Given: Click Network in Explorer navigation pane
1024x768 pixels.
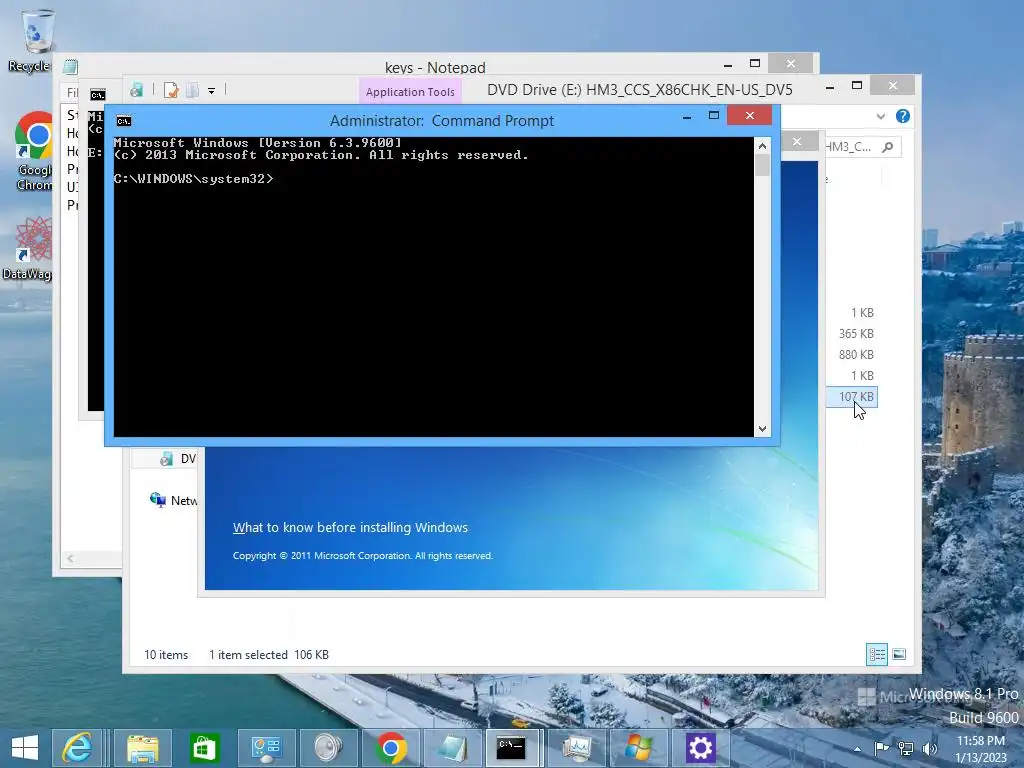Looking at the screenshot, I should coord(174,500).
